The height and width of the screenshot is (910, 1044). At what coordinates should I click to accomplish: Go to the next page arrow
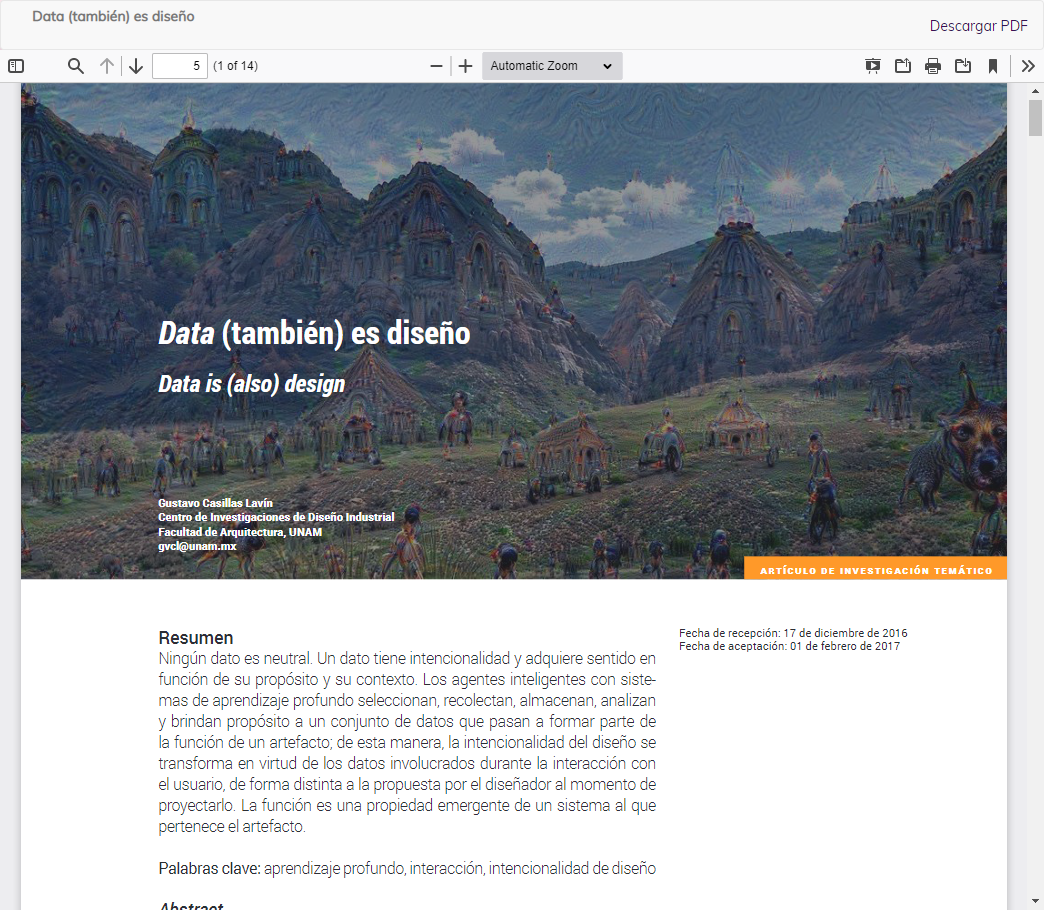[x=136, y=66]
